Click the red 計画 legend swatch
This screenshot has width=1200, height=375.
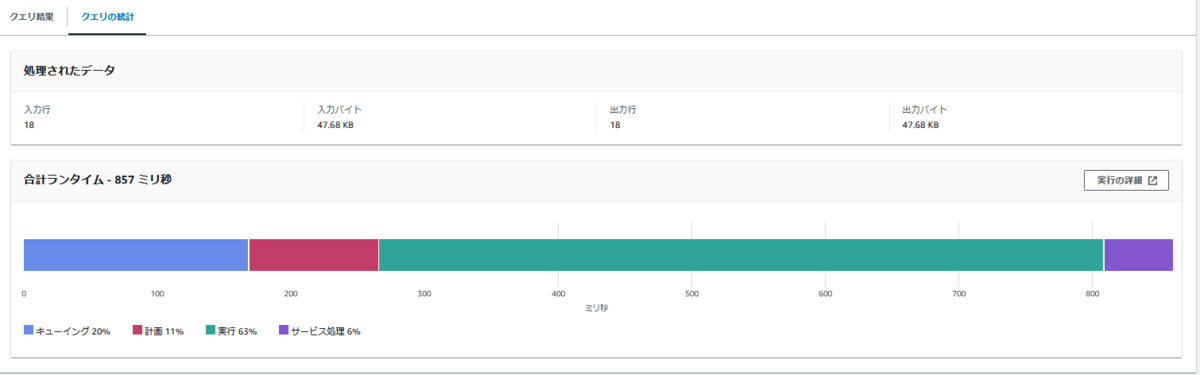[x=138, y=330]
